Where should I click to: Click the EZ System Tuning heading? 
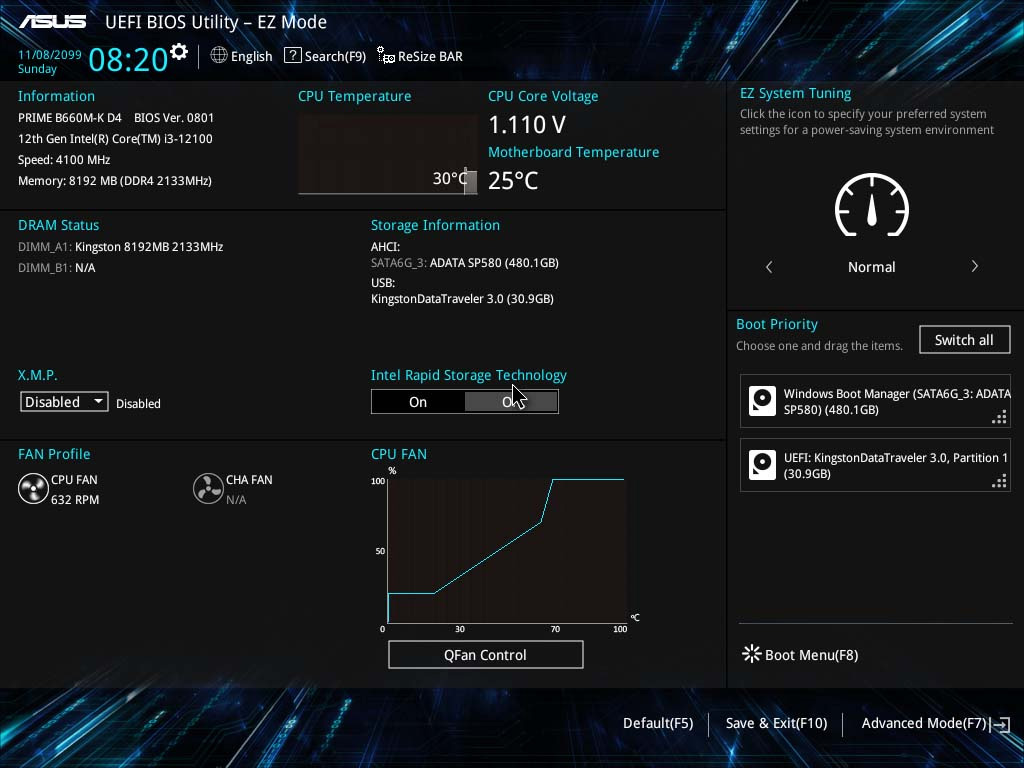tap(795, 93)
